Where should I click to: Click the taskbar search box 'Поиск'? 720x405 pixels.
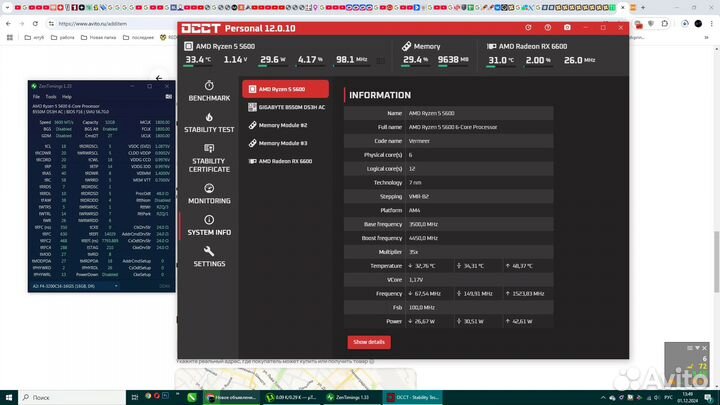tap(72, 397)
